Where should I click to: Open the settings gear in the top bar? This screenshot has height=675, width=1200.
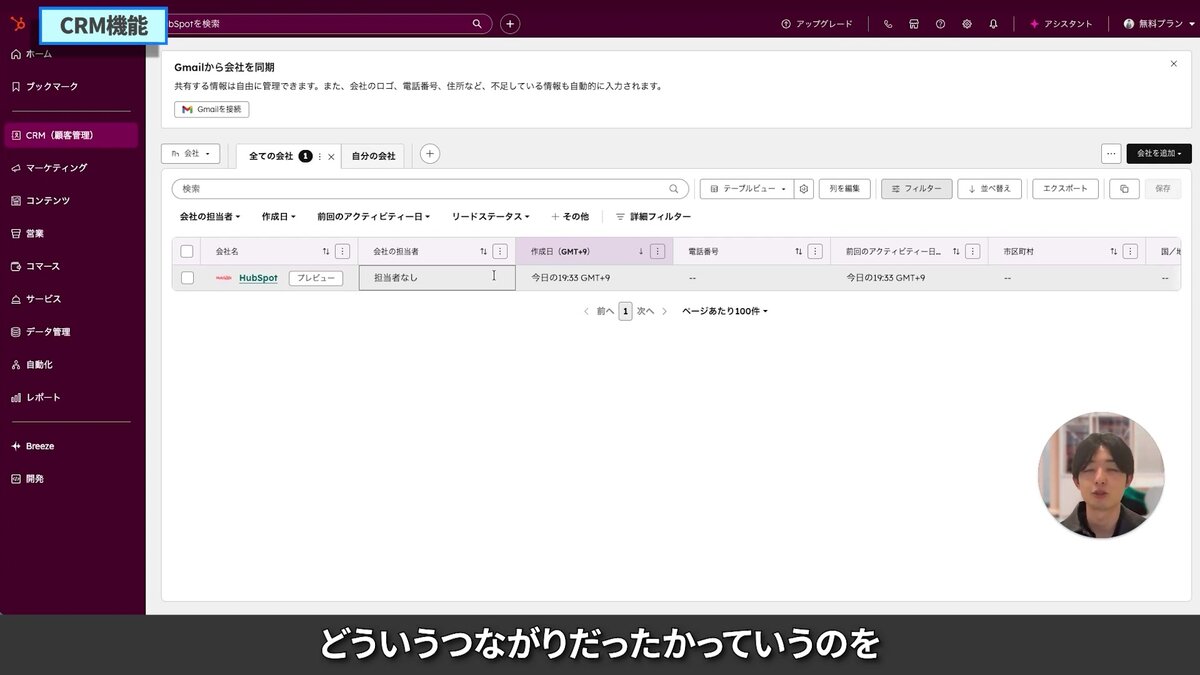(966, 23)
